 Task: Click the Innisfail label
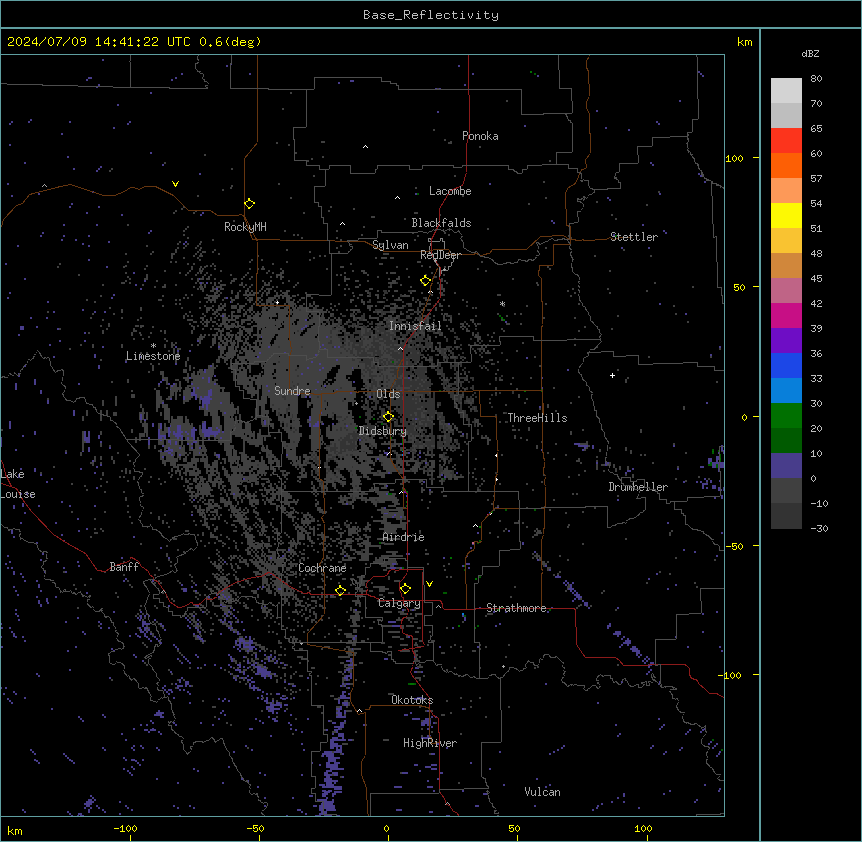(x=416, y=326)
